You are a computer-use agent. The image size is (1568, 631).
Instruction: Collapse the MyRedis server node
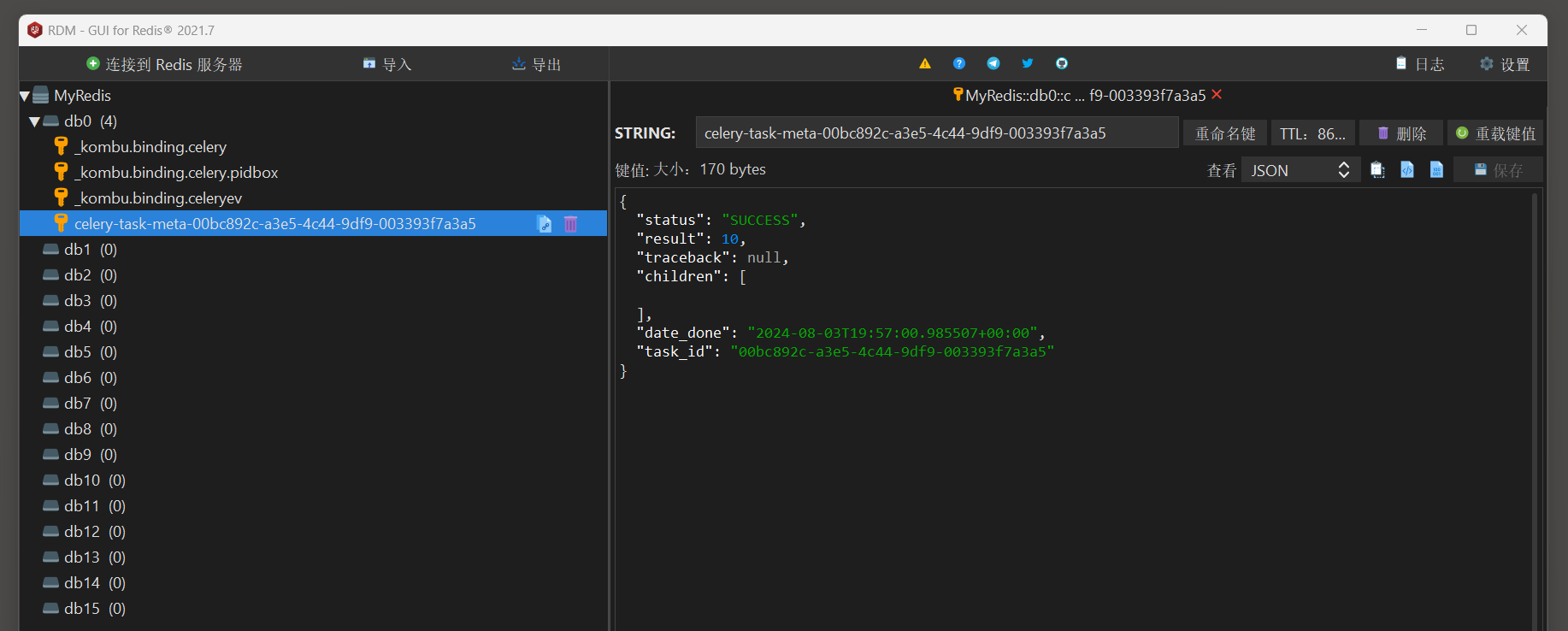[x=25, y=96]
